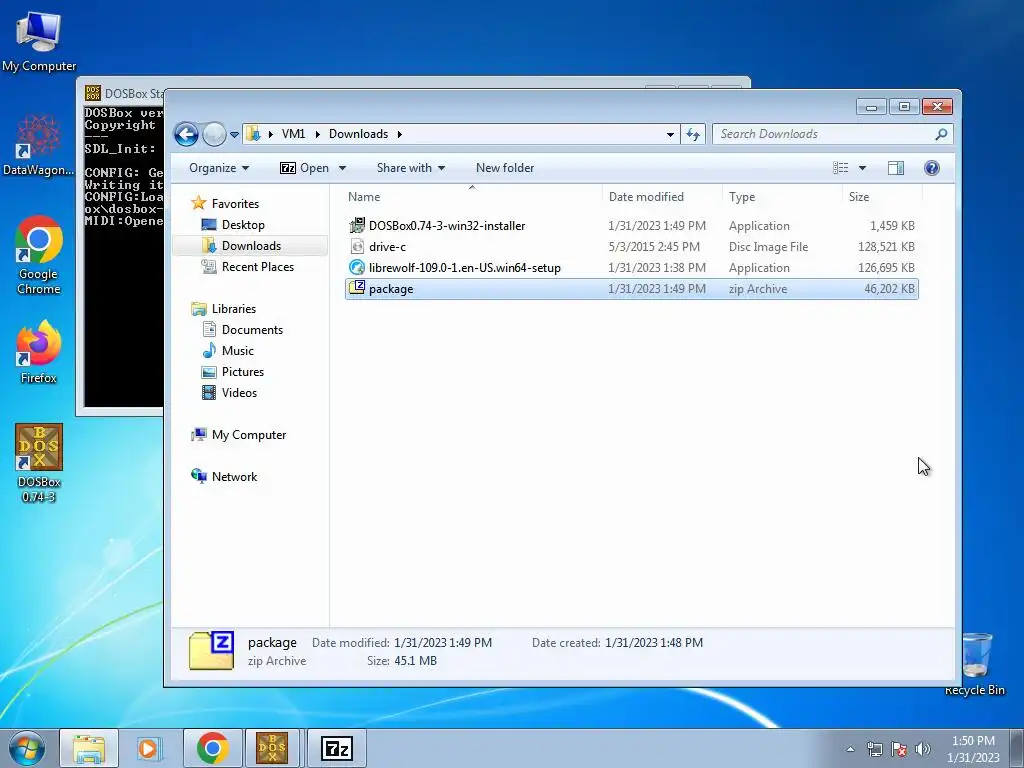The image size is (1024, 768).
Task: Click the package zip icon in details pane
Action: coord(212,650)
